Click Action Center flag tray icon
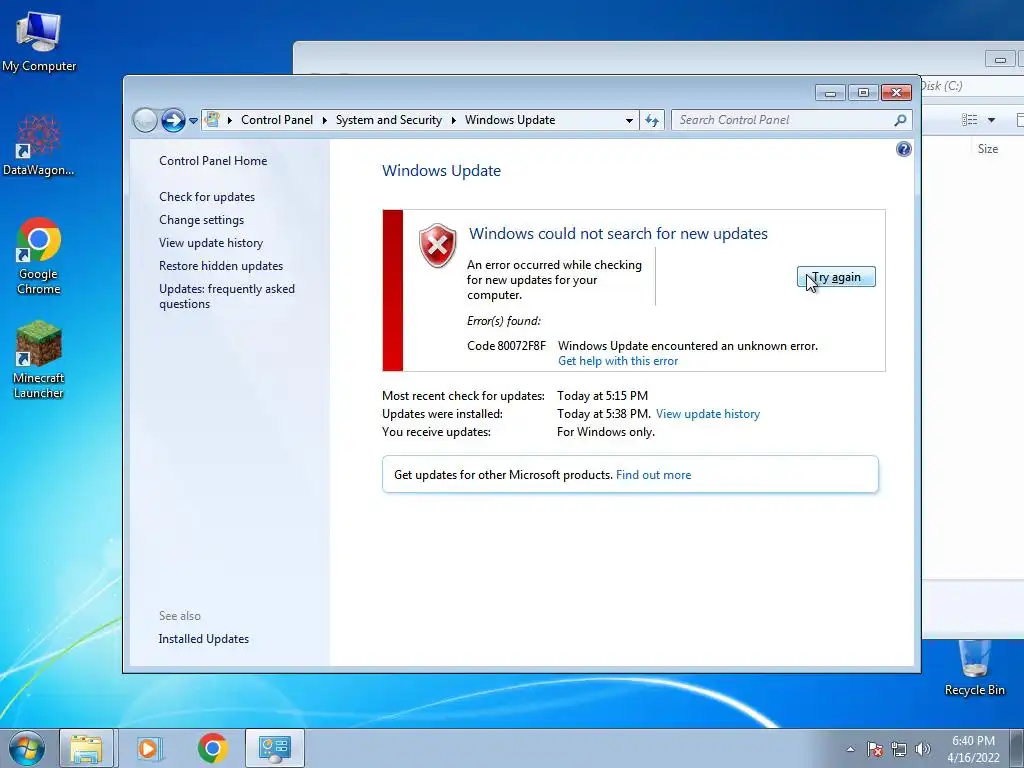 tap(875, 749)
